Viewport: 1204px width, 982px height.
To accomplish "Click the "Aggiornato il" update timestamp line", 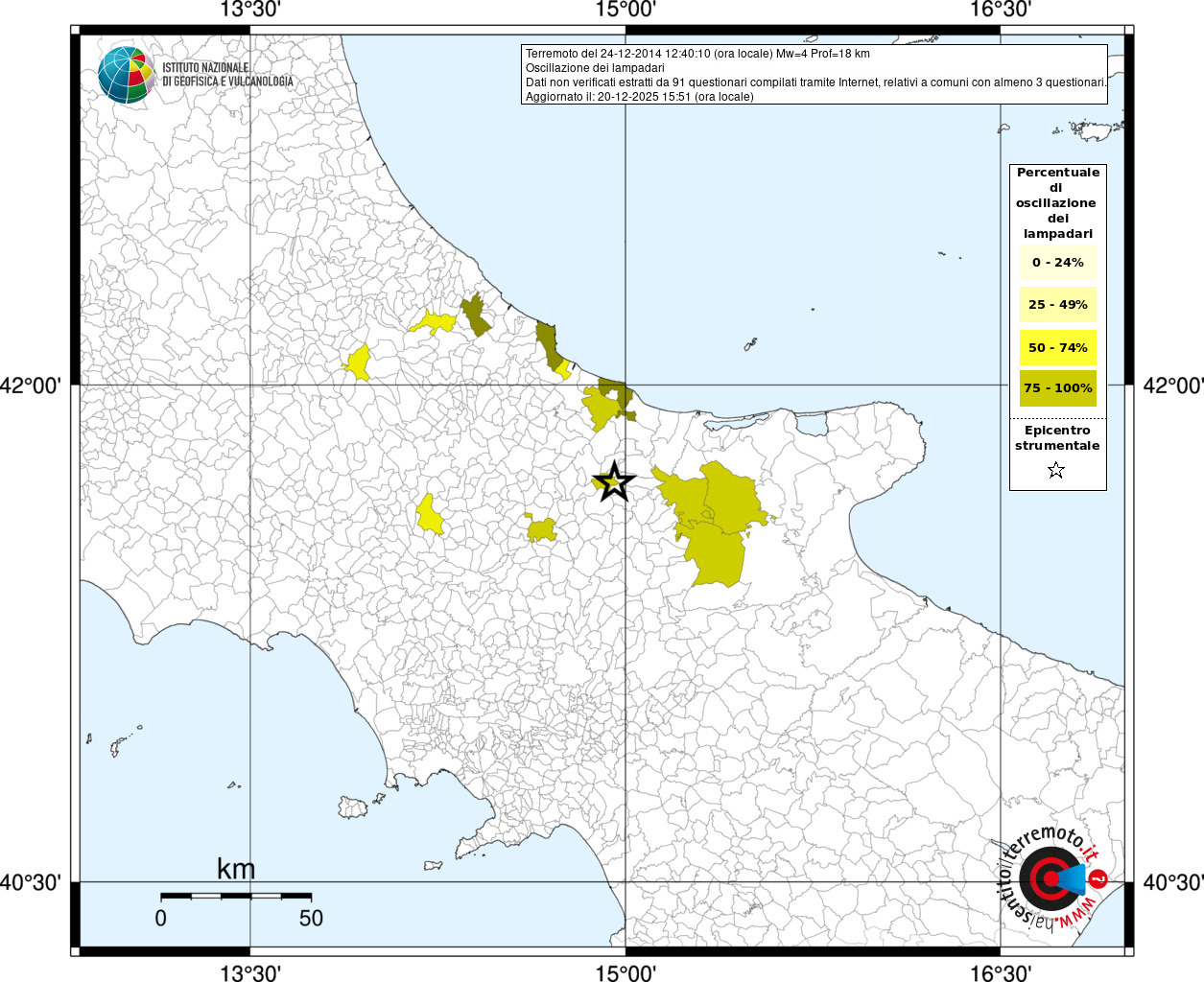I will [x=639, y=97].
